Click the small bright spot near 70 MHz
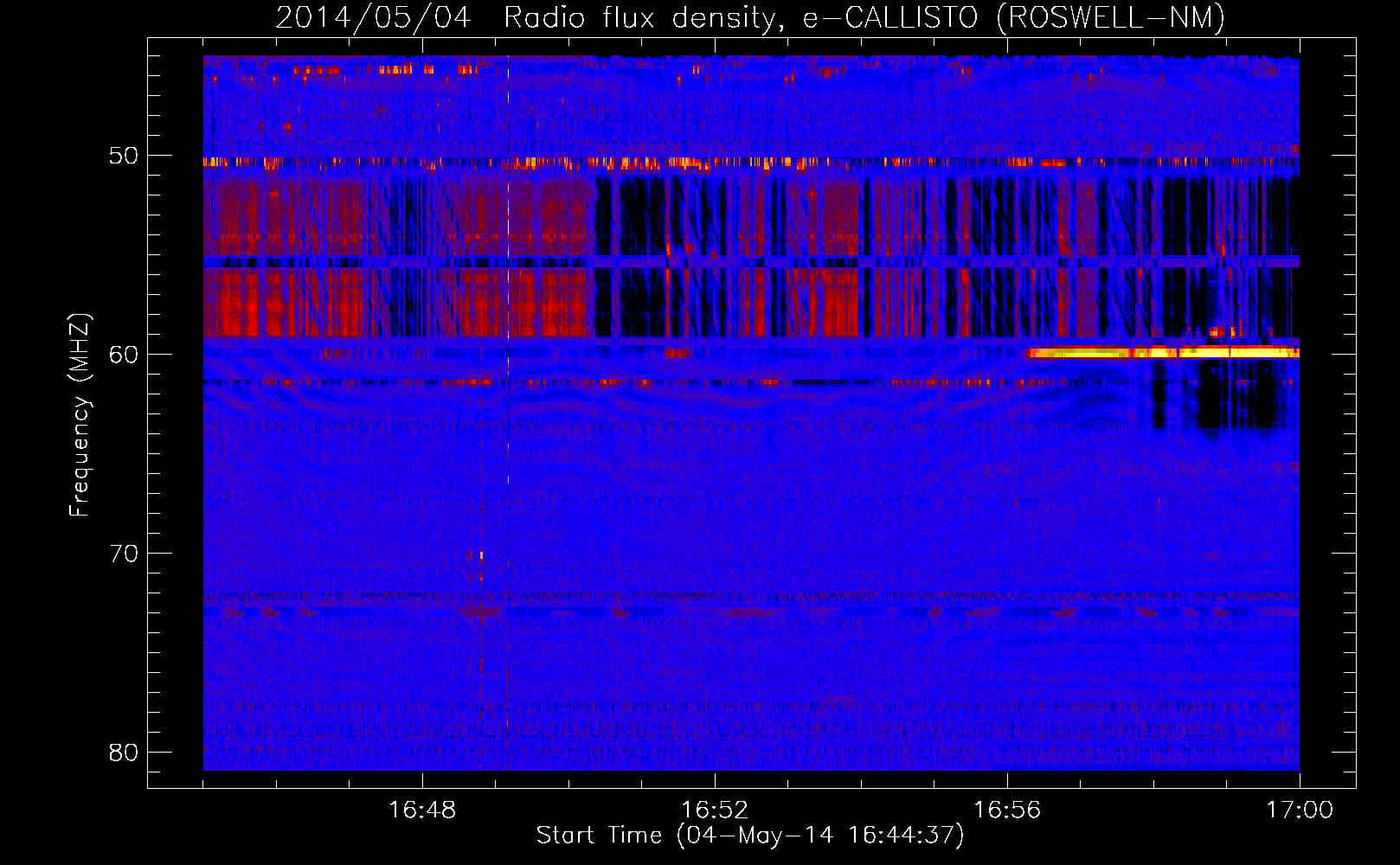The width and height of the screenshot is (1400, 865). [481, 554]
